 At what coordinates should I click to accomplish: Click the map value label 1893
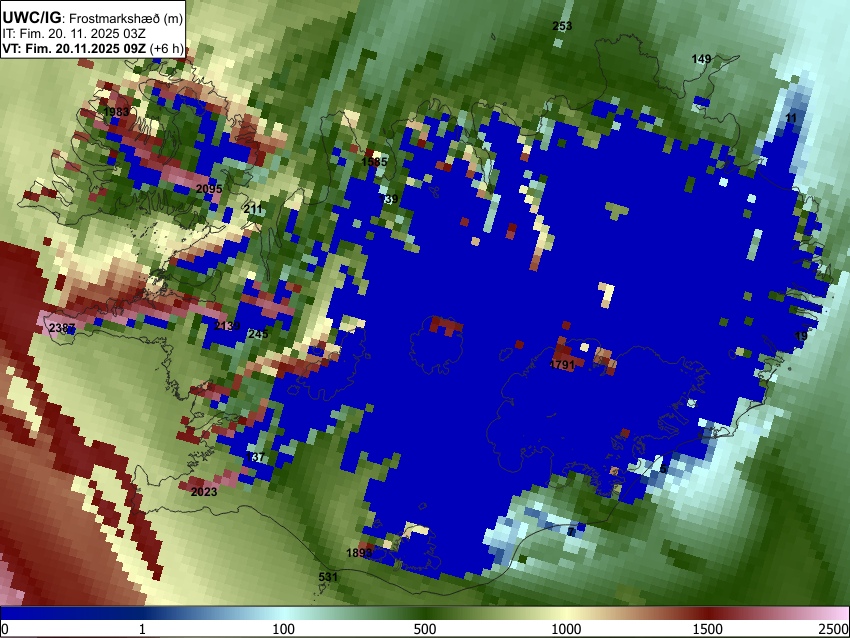[x=359, y=552]
